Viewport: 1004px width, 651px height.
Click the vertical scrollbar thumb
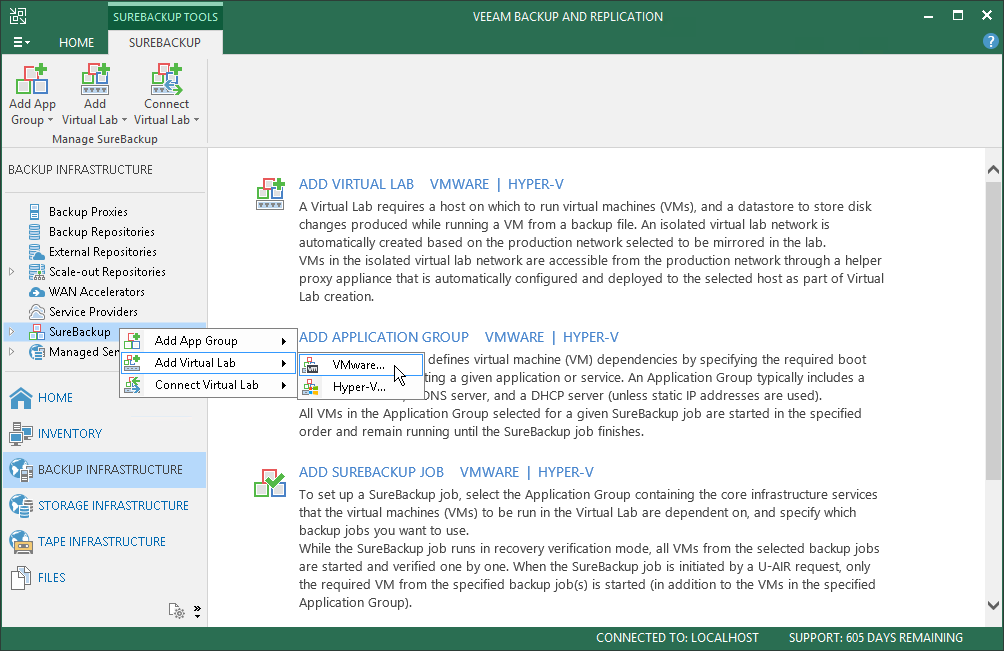tap(993, 330)
